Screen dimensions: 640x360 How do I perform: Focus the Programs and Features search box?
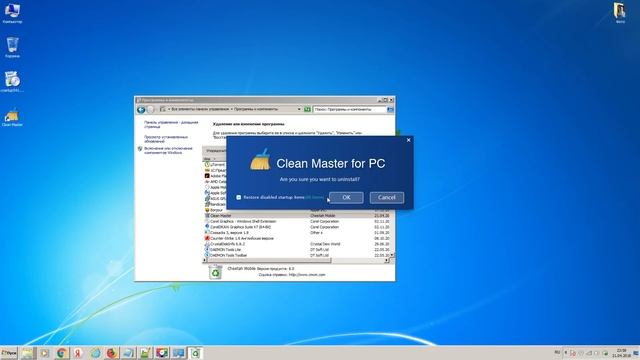[349, 109]
